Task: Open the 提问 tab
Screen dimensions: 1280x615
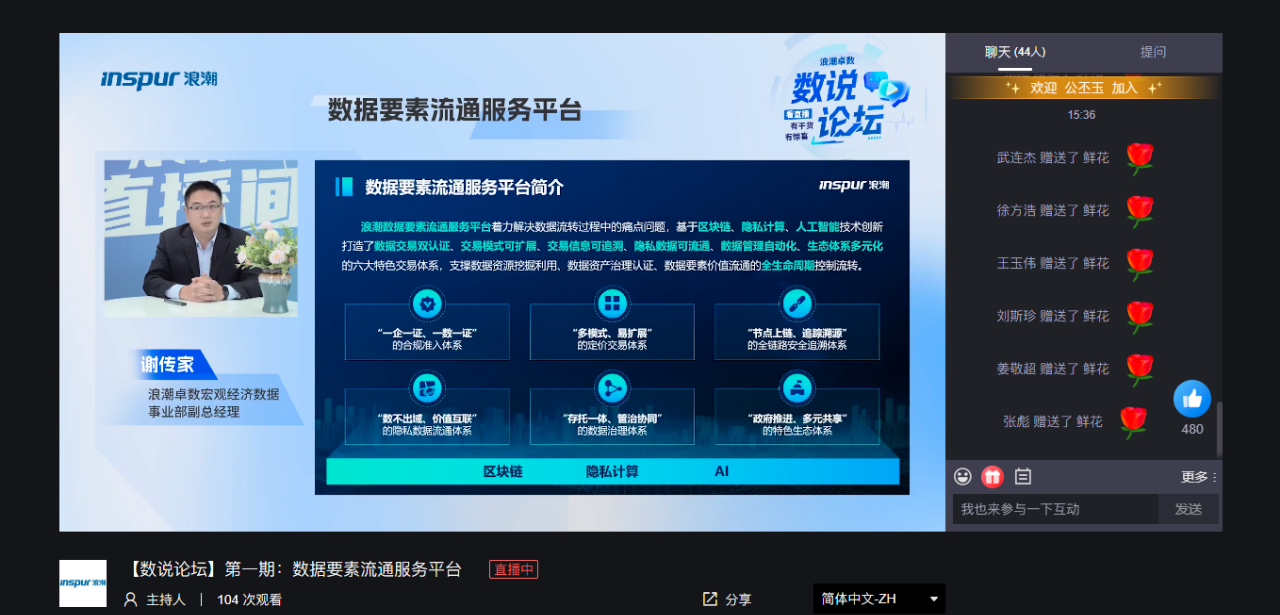Action: click(1153, 52)
